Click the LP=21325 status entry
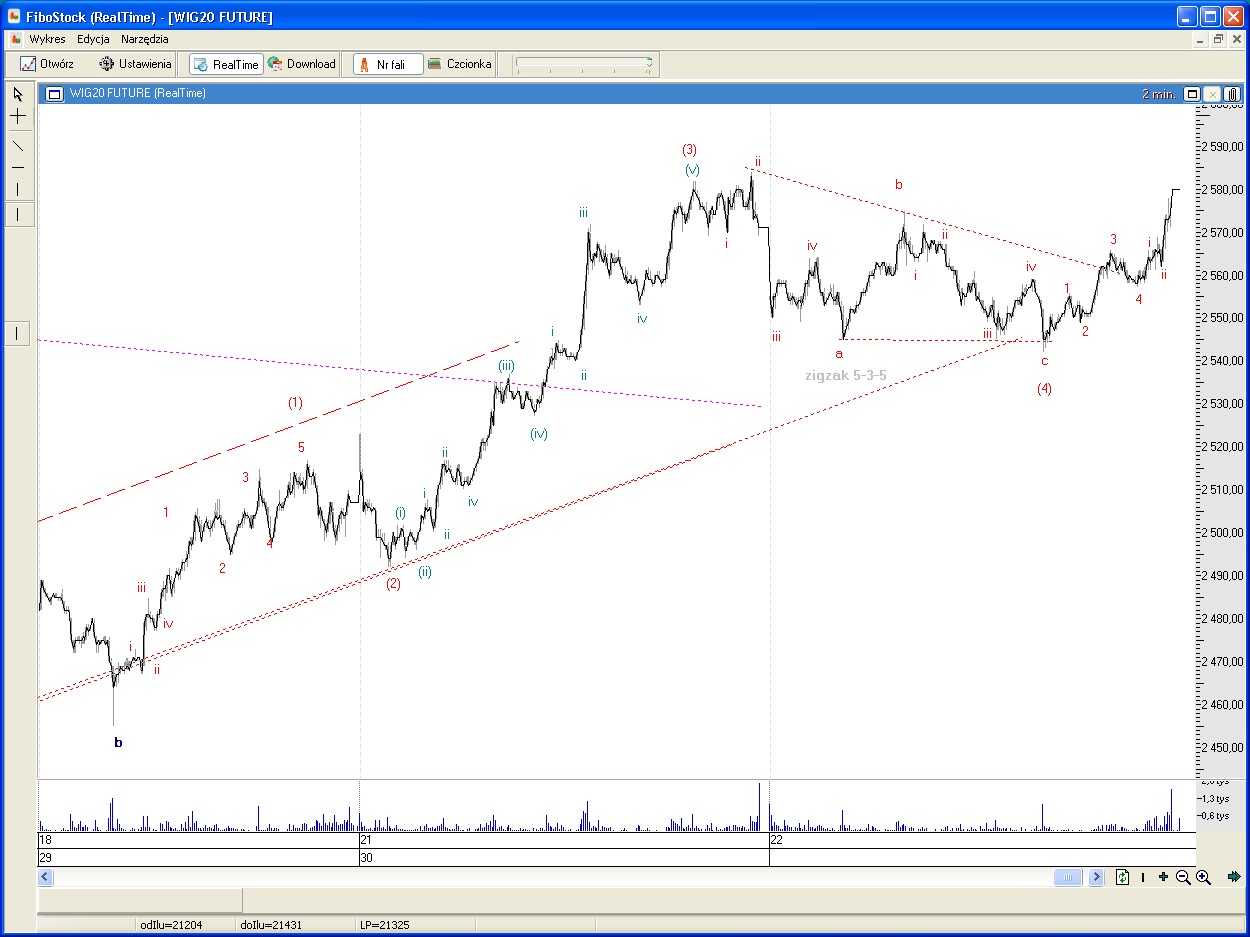 pyautogui.click(x=385, y=925)
